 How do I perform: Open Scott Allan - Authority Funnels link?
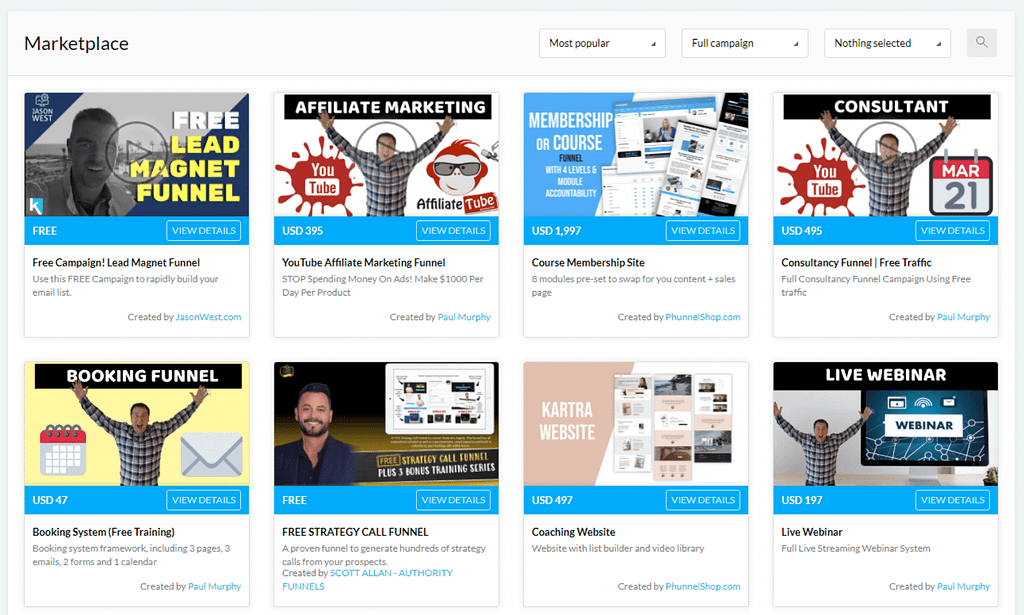click(367, 580)
